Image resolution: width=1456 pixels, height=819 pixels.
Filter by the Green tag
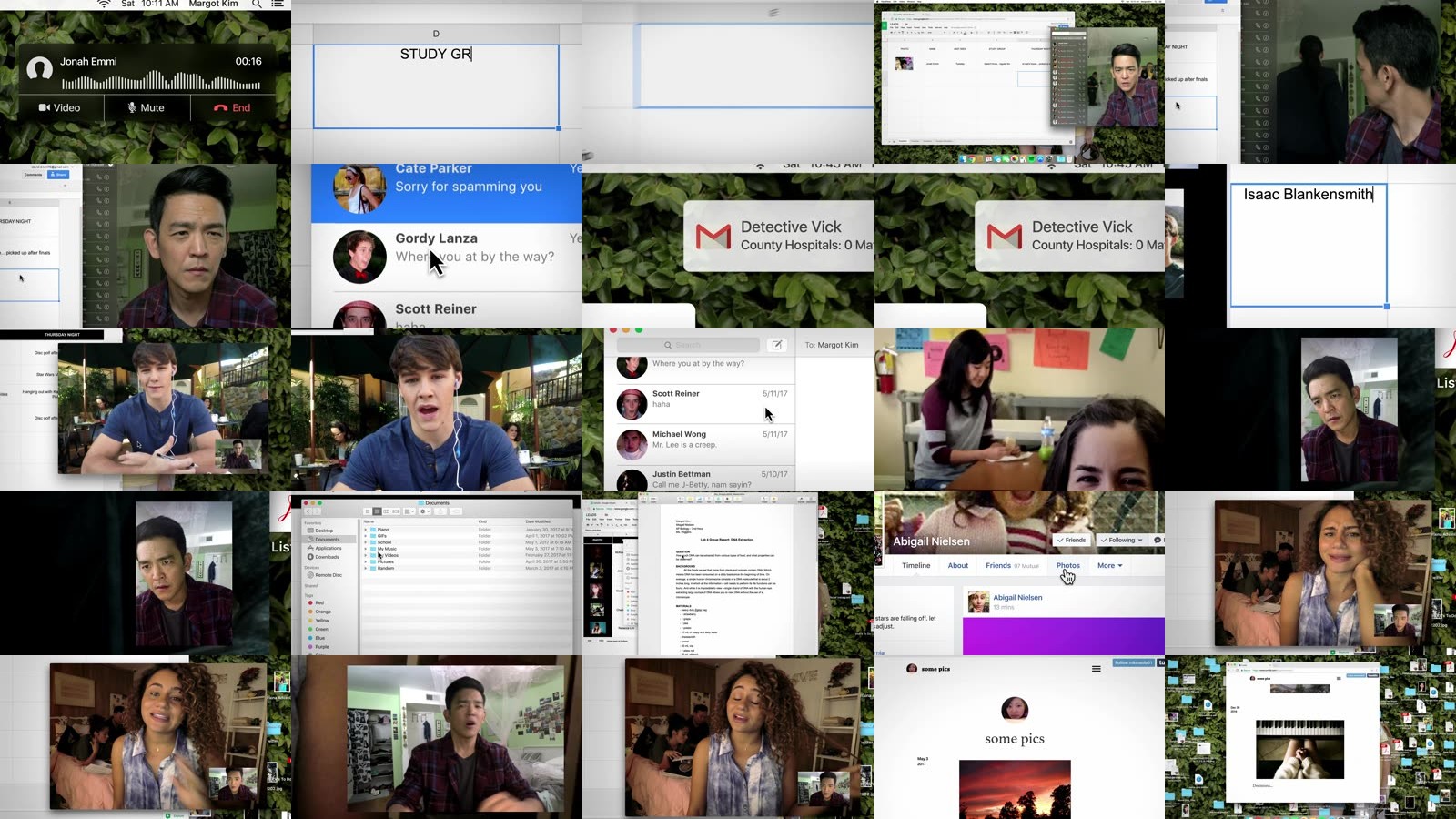[x=318, y=629]
